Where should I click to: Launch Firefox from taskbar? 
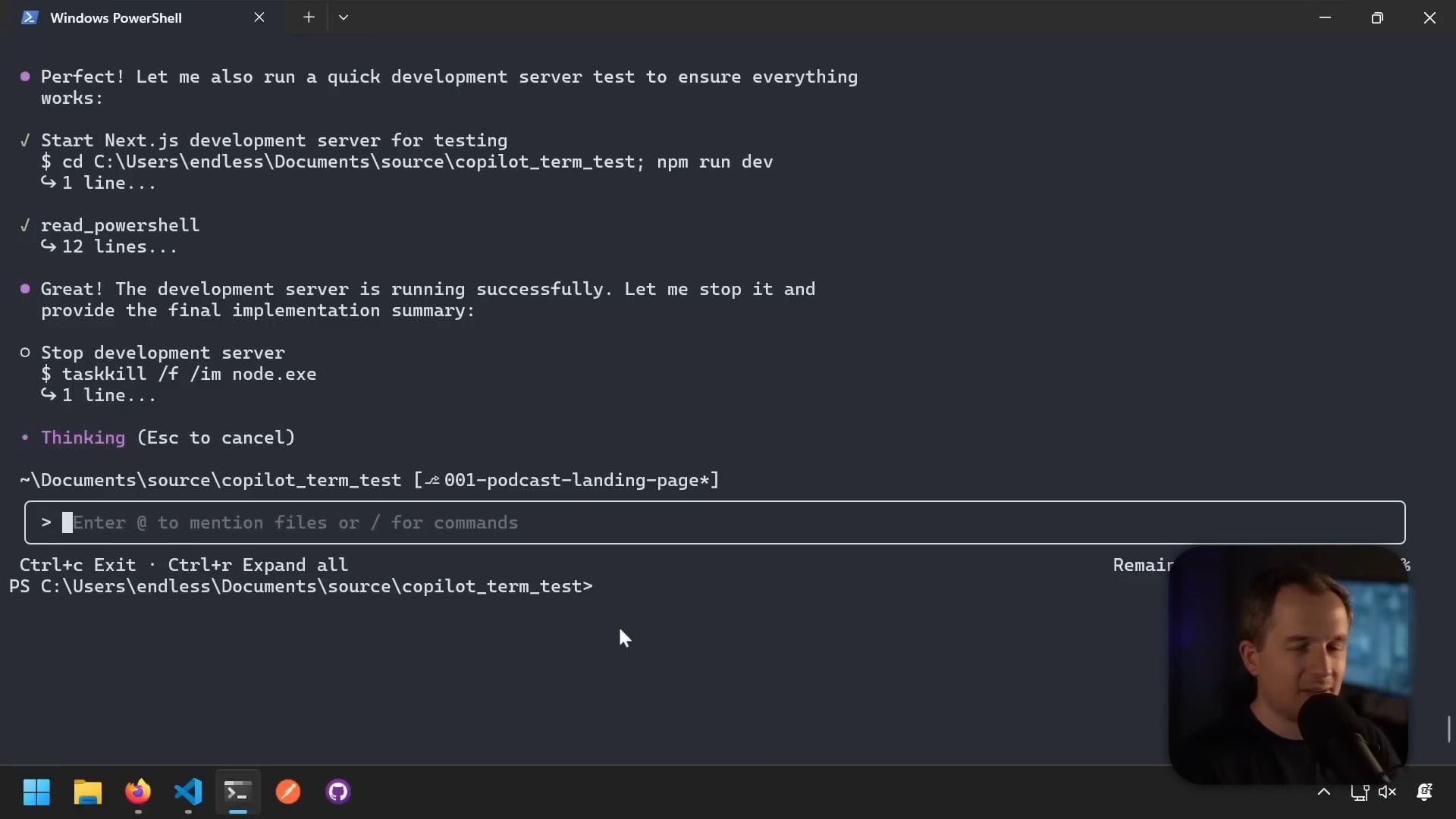coord(137,792)
